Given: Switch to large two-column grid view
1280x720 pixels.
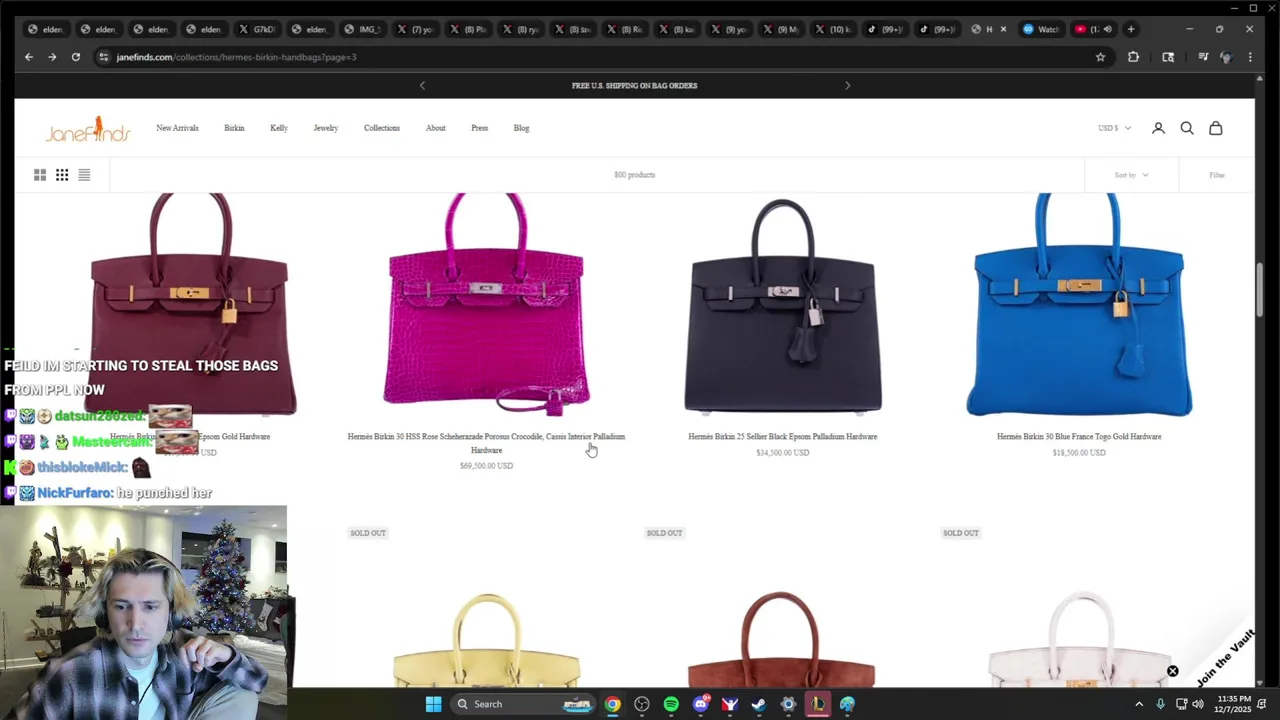Looking at the screenshot, I should (x=40, y=175).
